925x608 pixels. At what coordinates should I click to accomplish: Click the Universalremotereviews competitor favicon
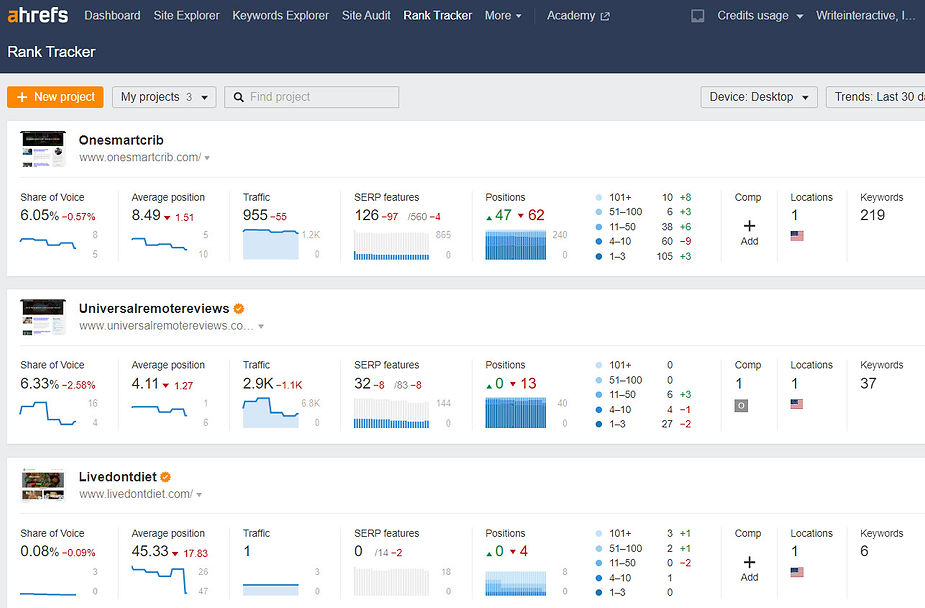(x=741, y=406)
